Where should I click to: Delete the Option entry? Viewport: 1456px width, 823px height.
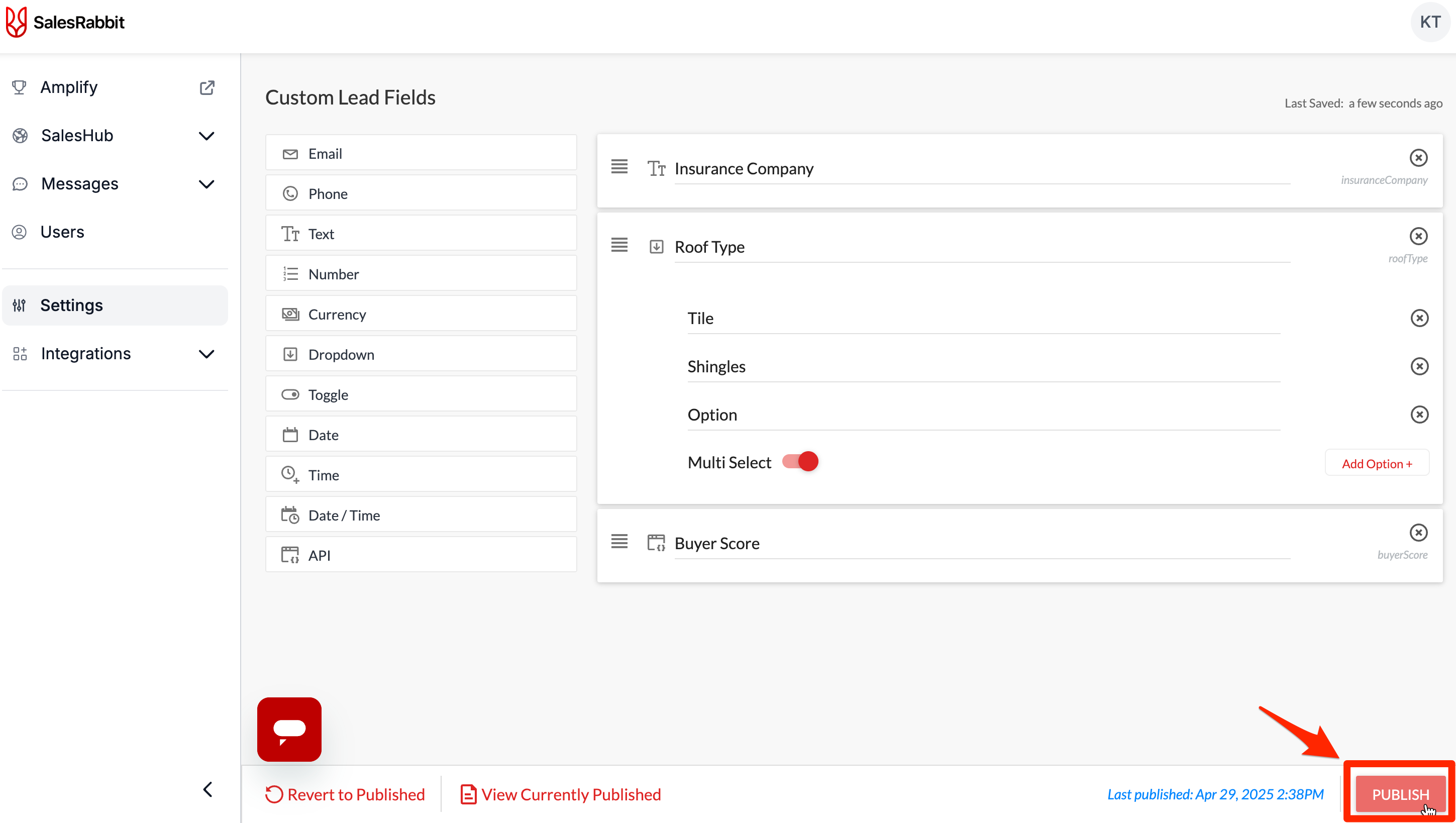[x=1419, y=415]
